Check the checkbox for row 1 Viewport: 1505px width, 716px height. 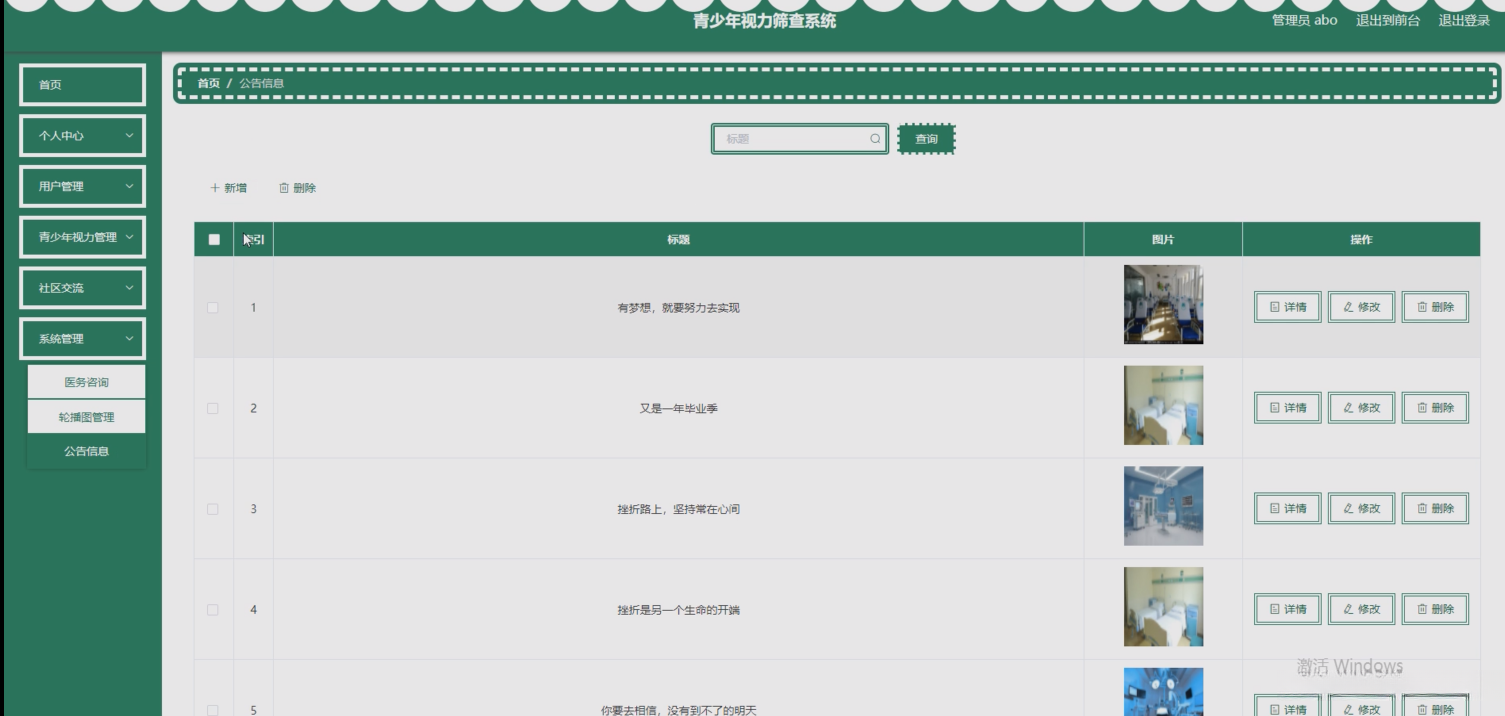213,307
